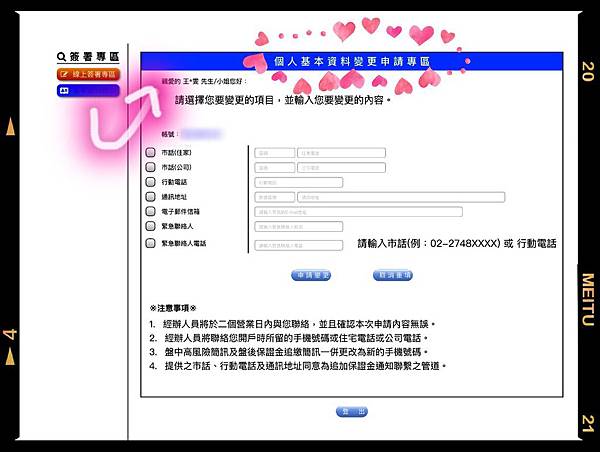Viewport: 600px width, 452px height.
Task: Click the magnifier icon beside 簽署專區
Action: [x=61, y=57]
